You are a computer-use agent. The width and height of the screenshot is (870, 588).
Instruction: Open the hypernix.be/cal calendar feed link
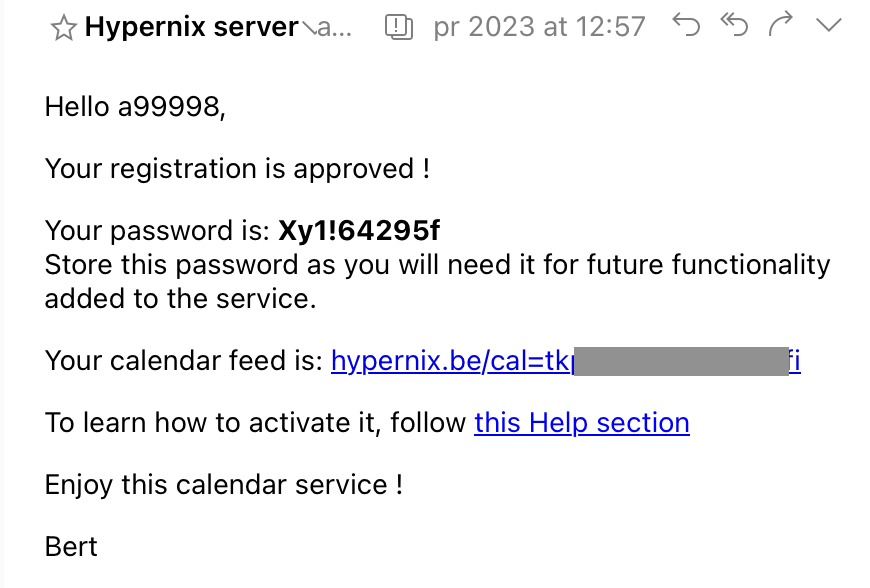pos(565,361)
